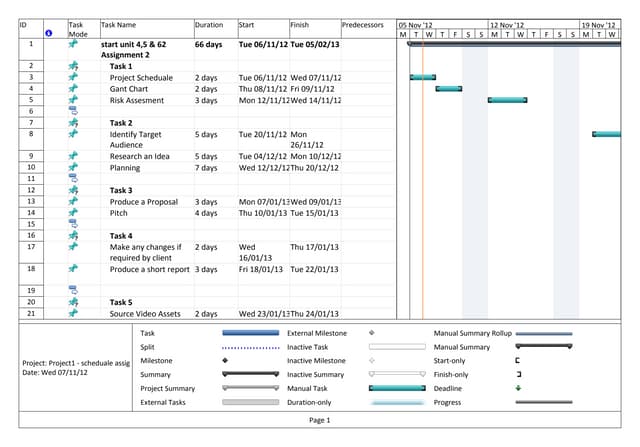Screen dimensions: 640x447
Task: Click the task mode icon for Risk Assesment row
Action: pos(72,100)
